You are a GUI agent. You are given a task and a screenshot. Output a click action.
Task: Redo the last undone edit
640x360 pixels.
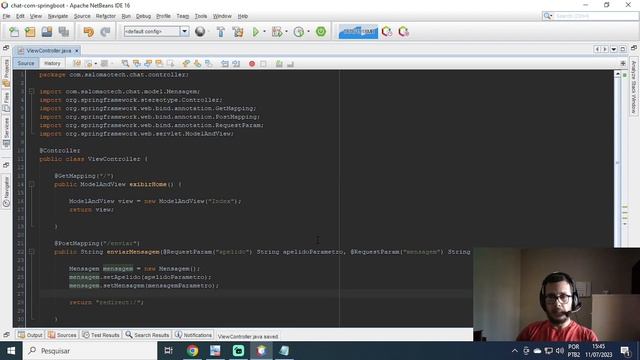[x=105, y=32]
